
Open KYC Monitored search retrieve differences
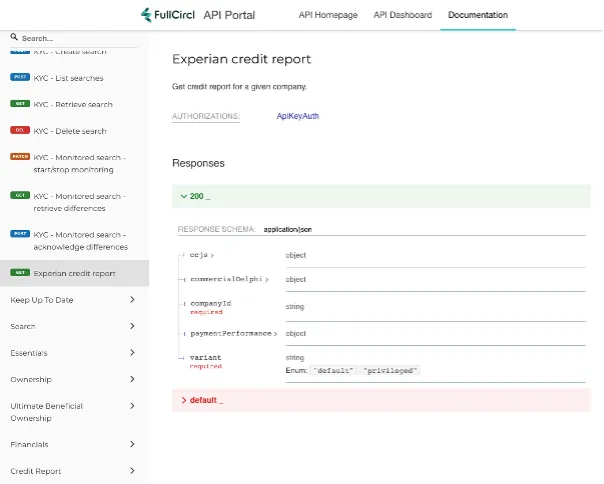click(x=74, y=202)
